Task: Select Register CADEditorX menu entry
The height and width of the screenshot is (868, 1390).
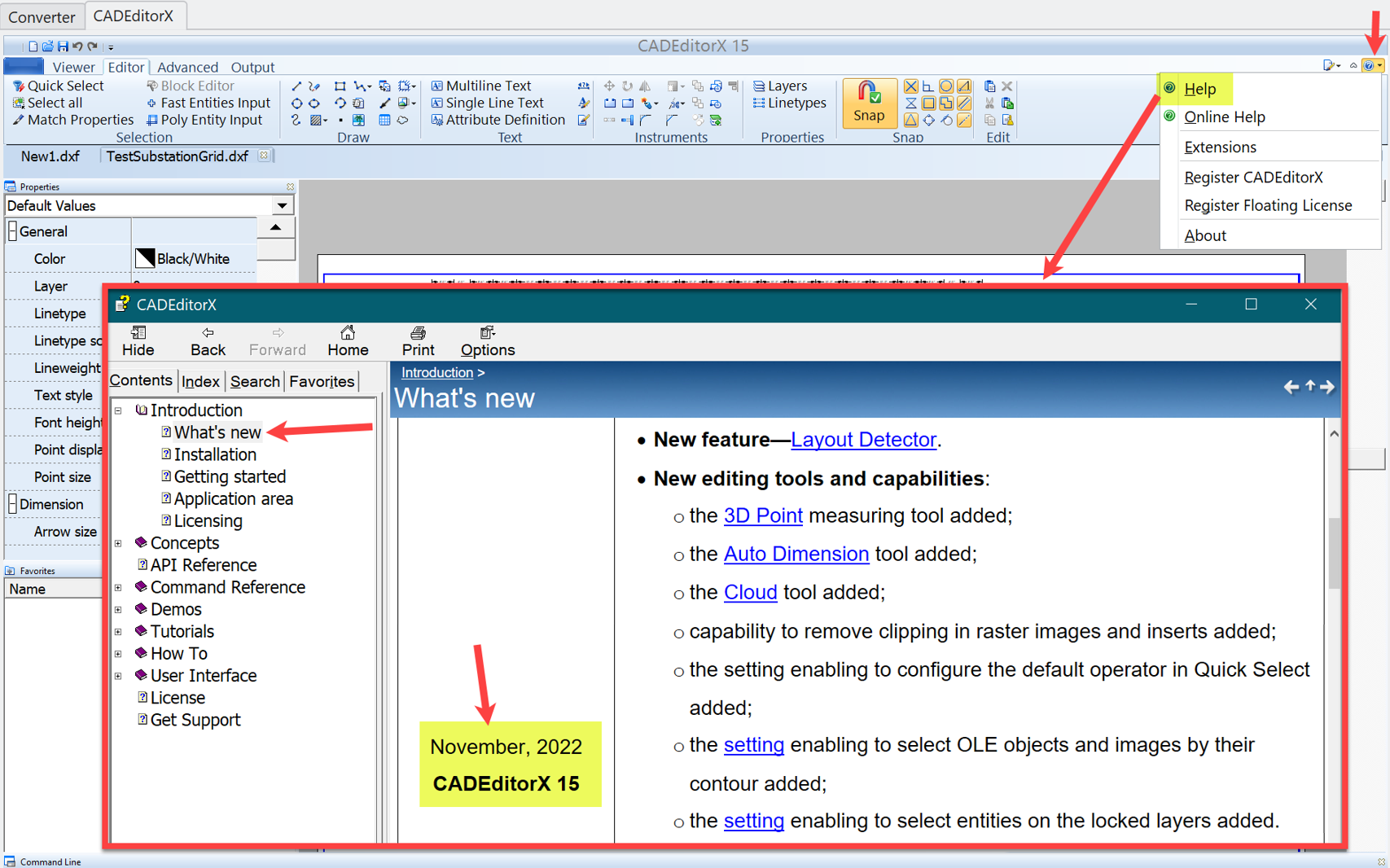Action: coord(1252,178)
